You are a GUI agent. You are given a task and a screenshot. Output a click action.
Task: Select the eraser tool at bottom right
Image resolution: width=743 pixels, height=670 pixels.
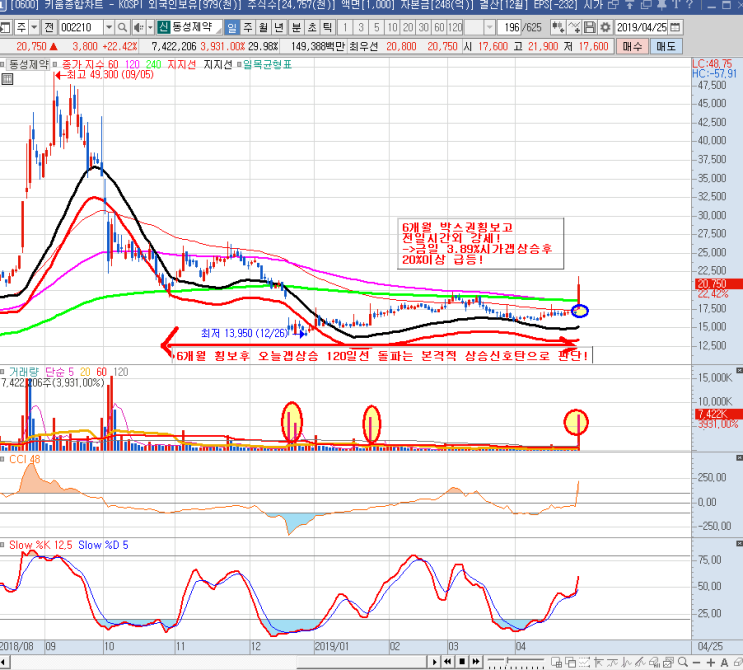(x=738, y=662)
